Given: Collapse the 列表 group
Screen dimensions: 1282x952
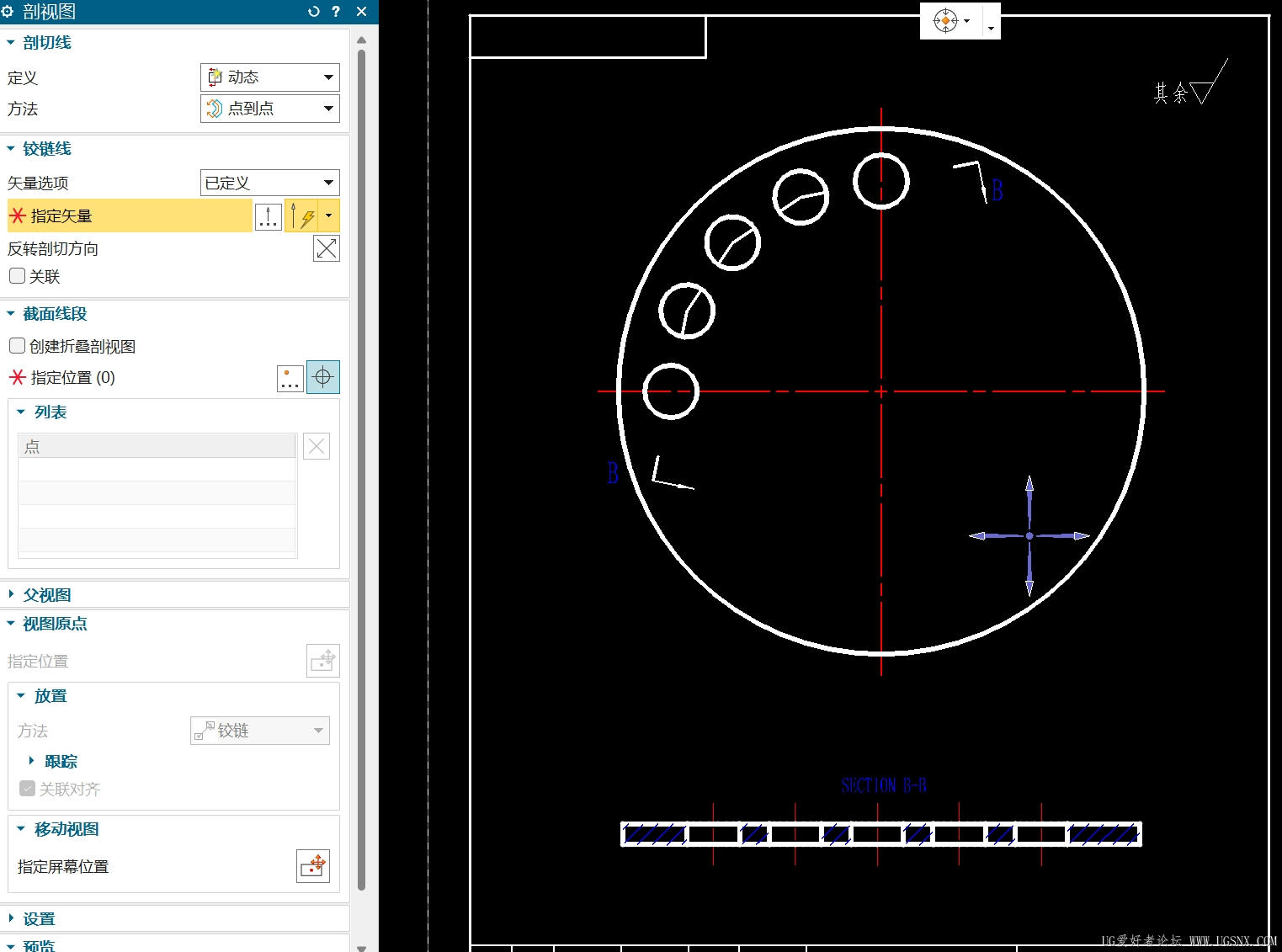Looking at the screenshot, I should (21, 412).
